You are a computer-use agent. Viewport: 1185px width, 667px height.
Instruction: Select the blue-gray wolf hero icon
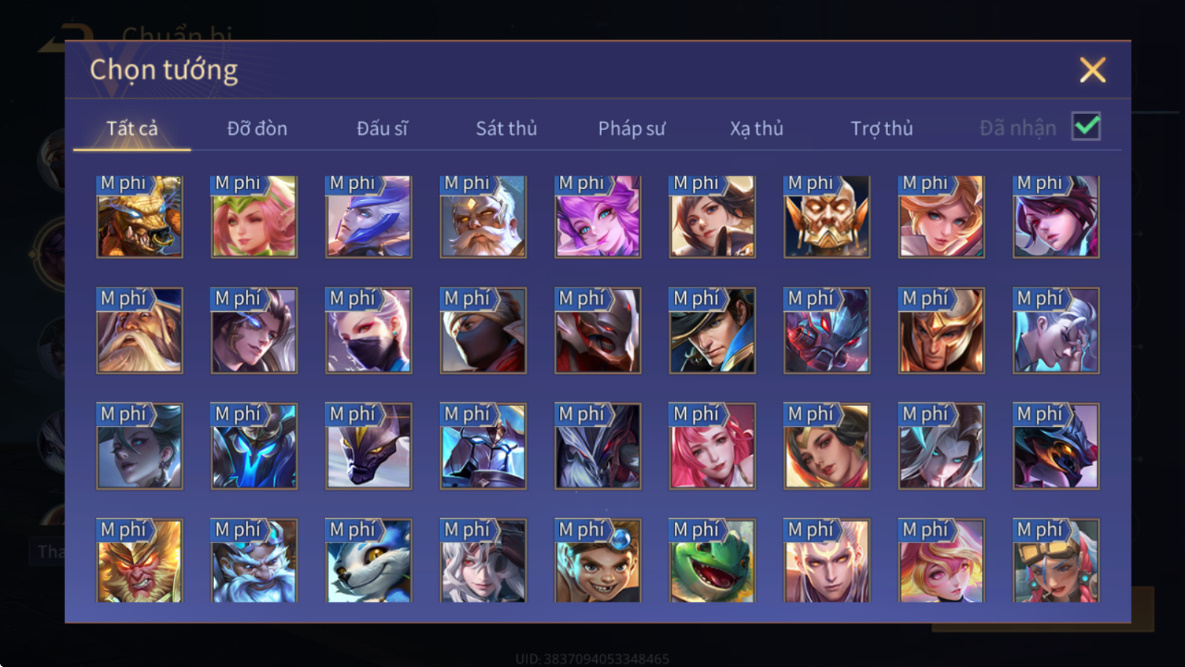(x=369, y=560)
